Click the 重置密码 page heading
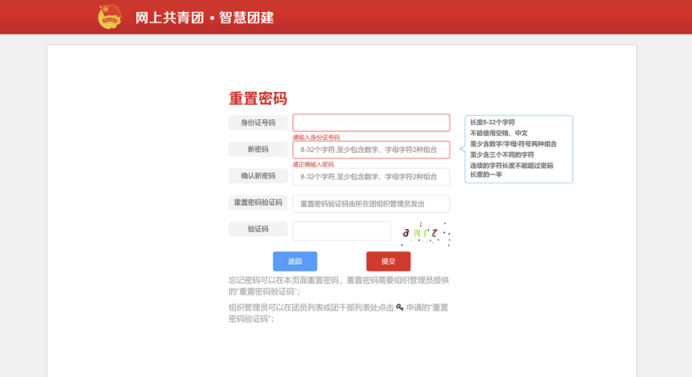This screenshot has height=377, width=692. (x=258, y=98)
